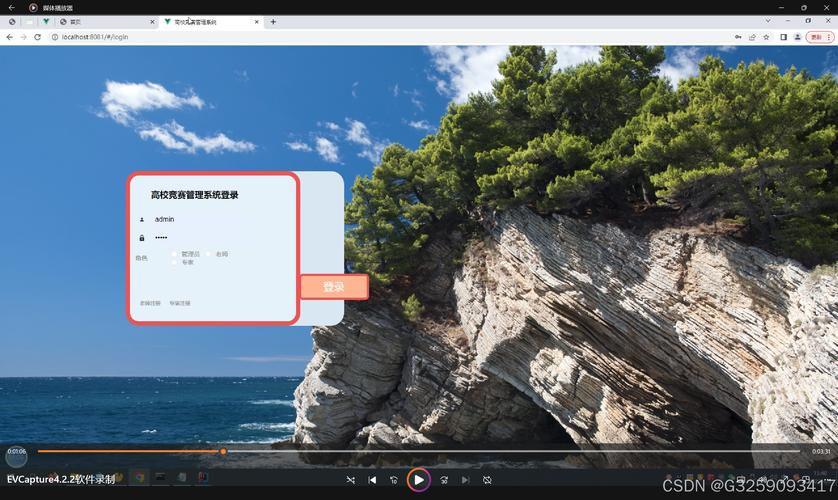Click the media player back arrow

tap(12, 7)
